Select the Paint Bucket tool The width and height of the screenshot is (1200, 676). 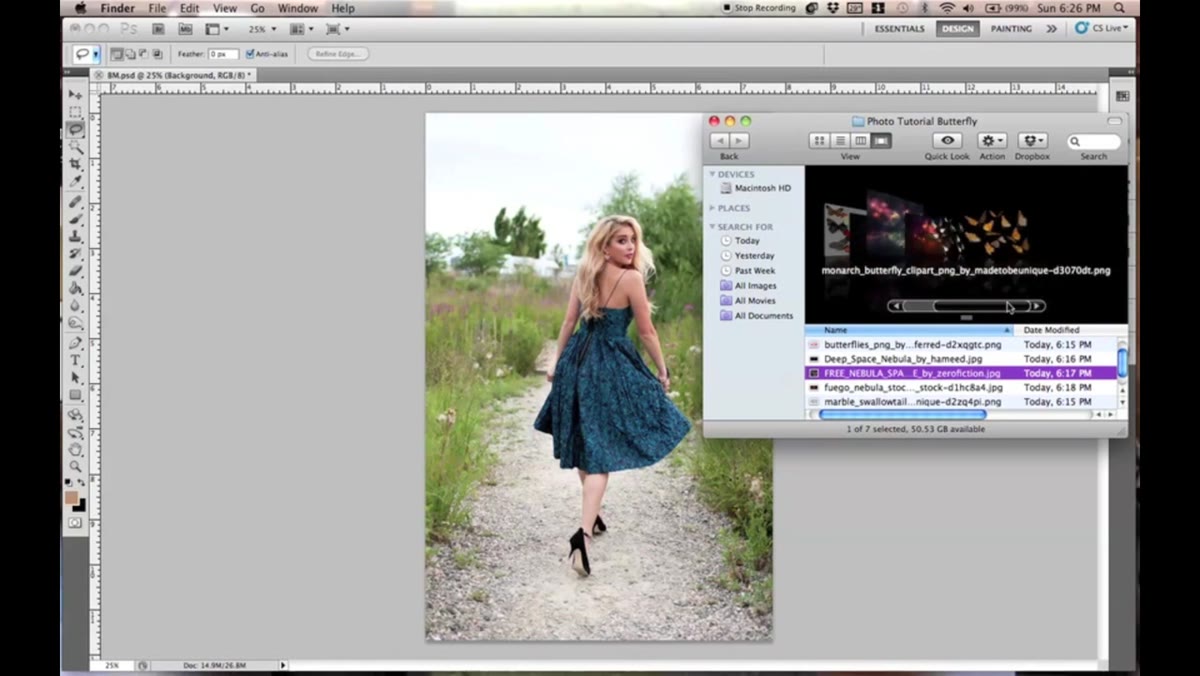tap(75, 288)
